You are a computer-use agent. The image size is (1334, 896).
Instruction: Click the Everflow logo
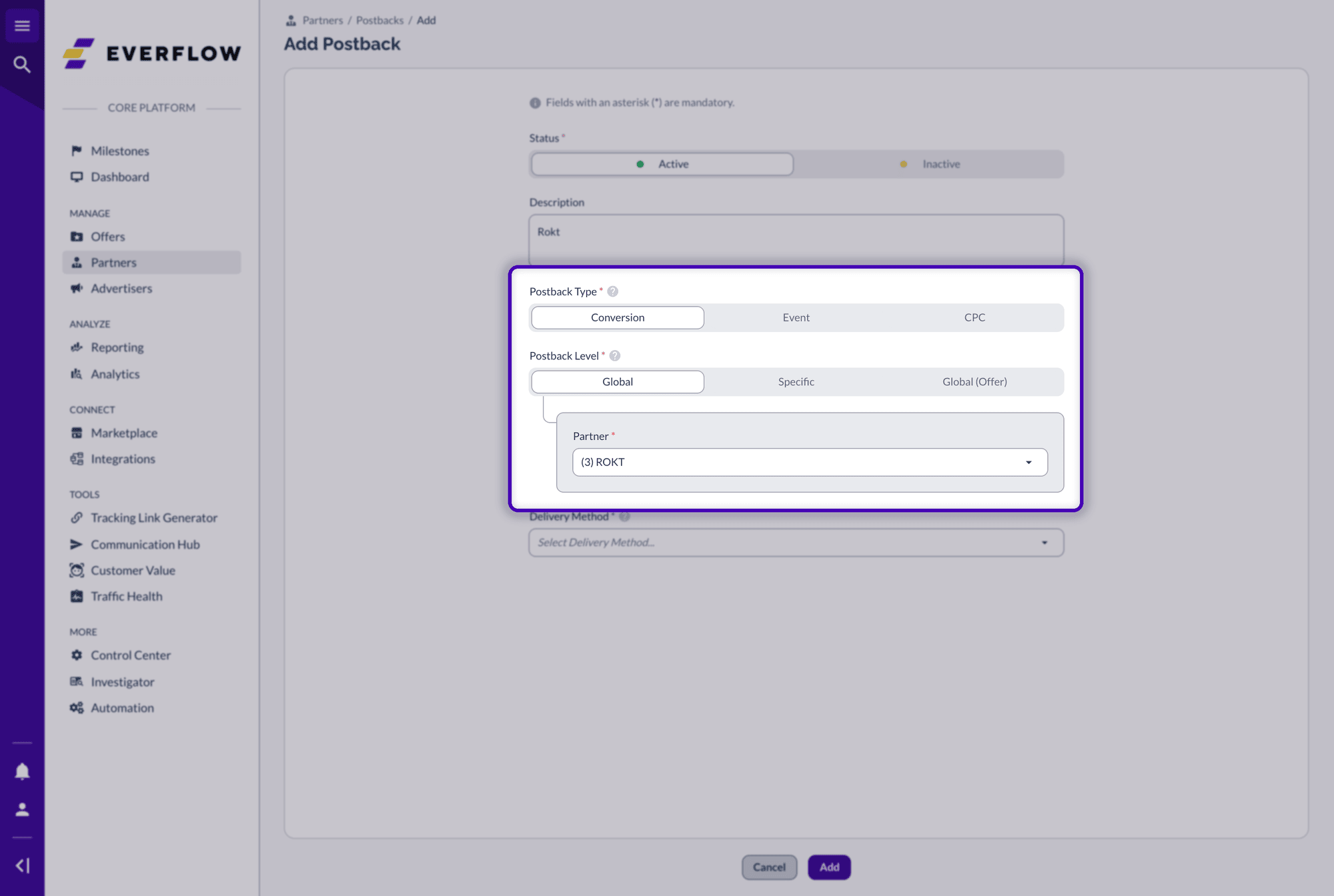[151, 53]
